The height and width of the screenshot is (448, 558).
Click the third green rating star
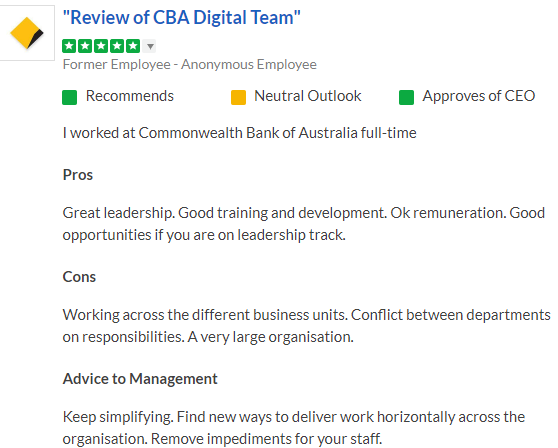click(x=101, y=46)
